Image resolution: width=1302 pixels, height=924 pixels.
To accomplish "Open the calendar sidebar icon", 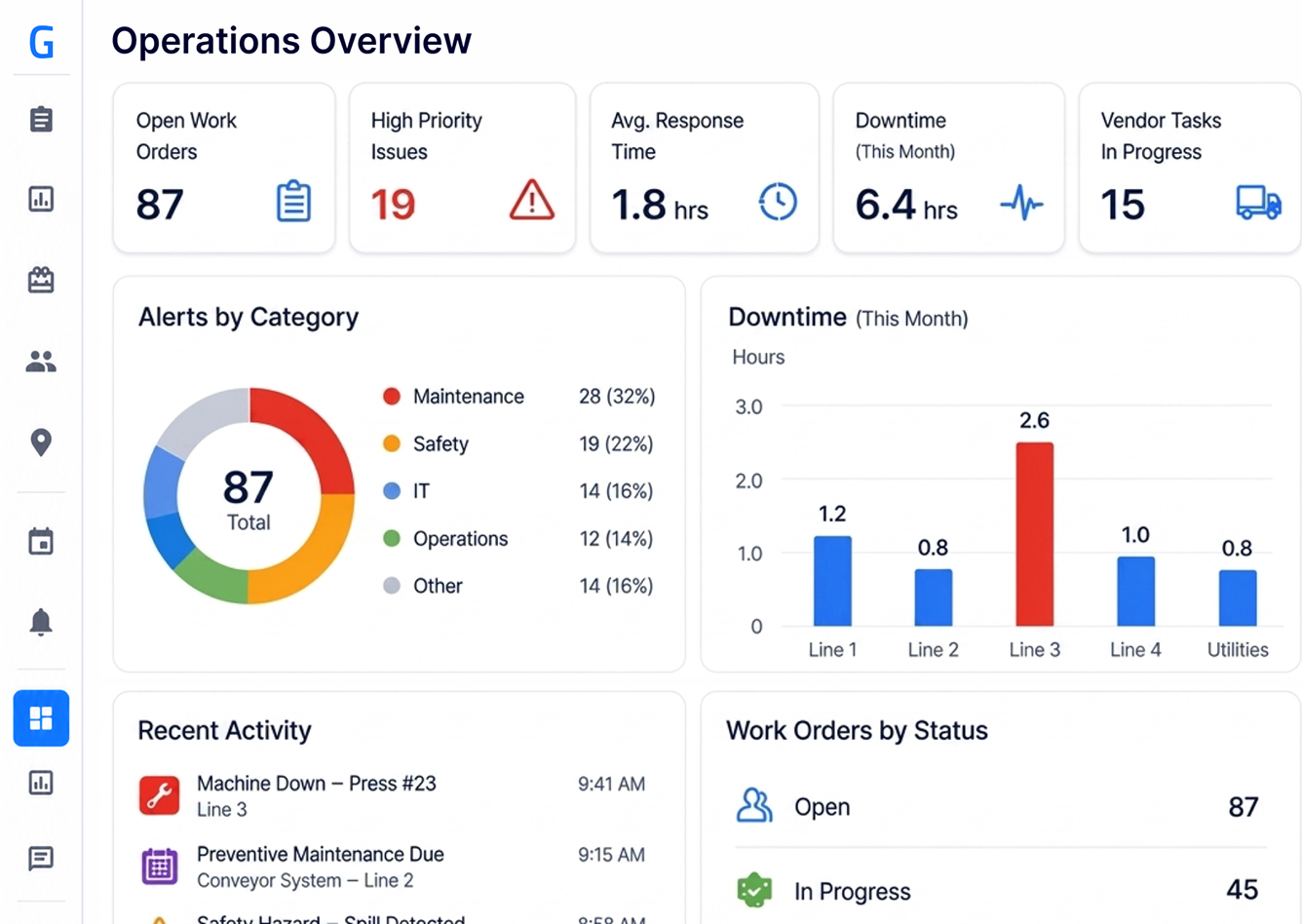I will 41,541.
